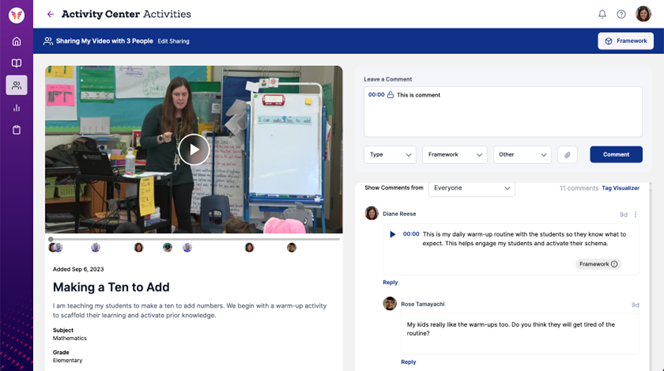Screen dimensions: 664x371
Task: Click Diane Reese's avatar in the comments
Action: [371, 213]
